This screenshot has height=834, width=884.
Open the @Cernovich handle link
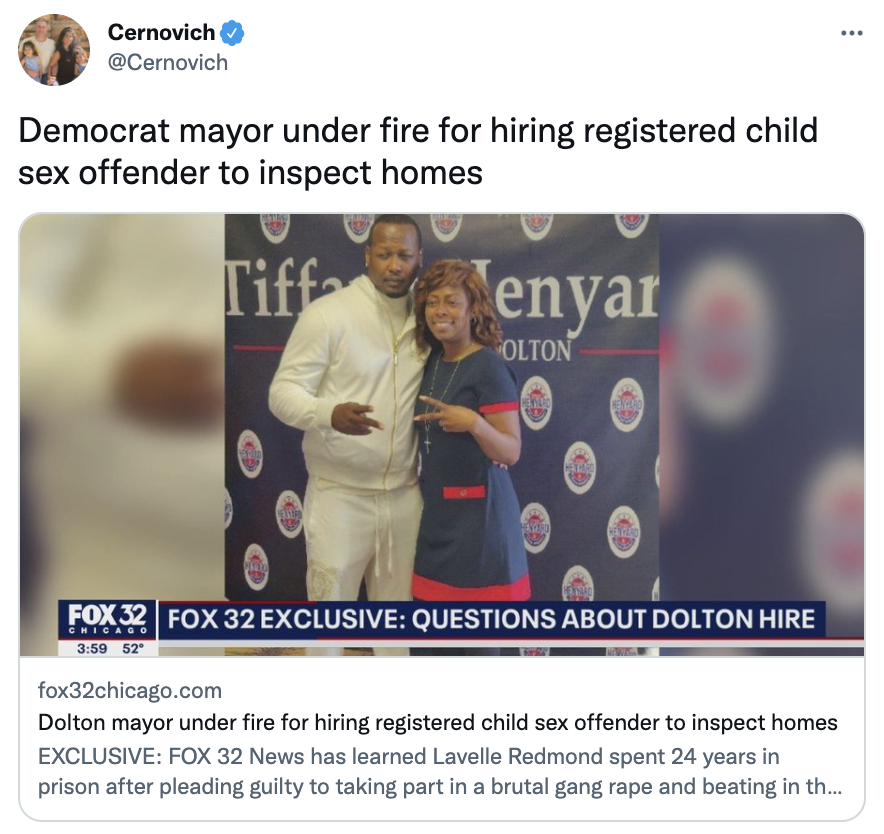pyautogui.click(x=168, y=63)
